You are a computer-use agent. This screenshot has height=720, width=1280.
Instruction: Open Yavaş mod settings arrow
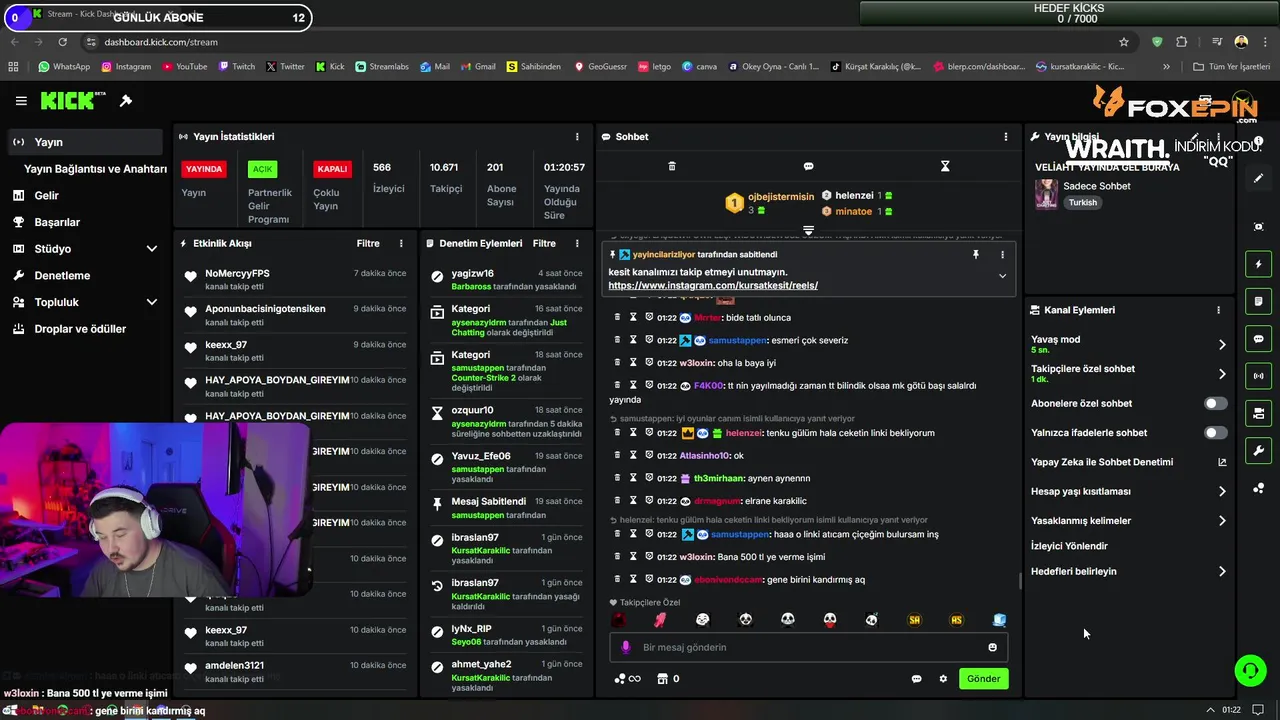pyautogui.click(x=1222, y=345)
